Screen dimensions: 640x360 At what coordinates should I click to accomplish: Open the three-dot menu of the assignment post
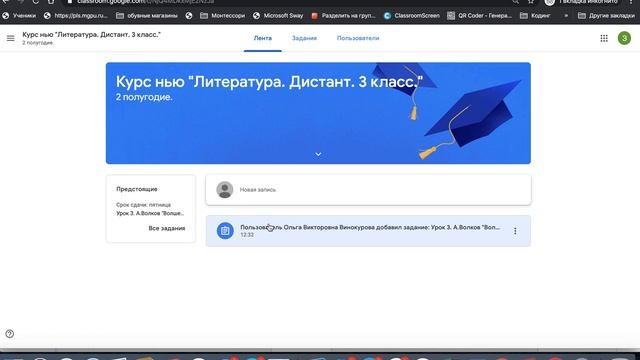(515, 231)
